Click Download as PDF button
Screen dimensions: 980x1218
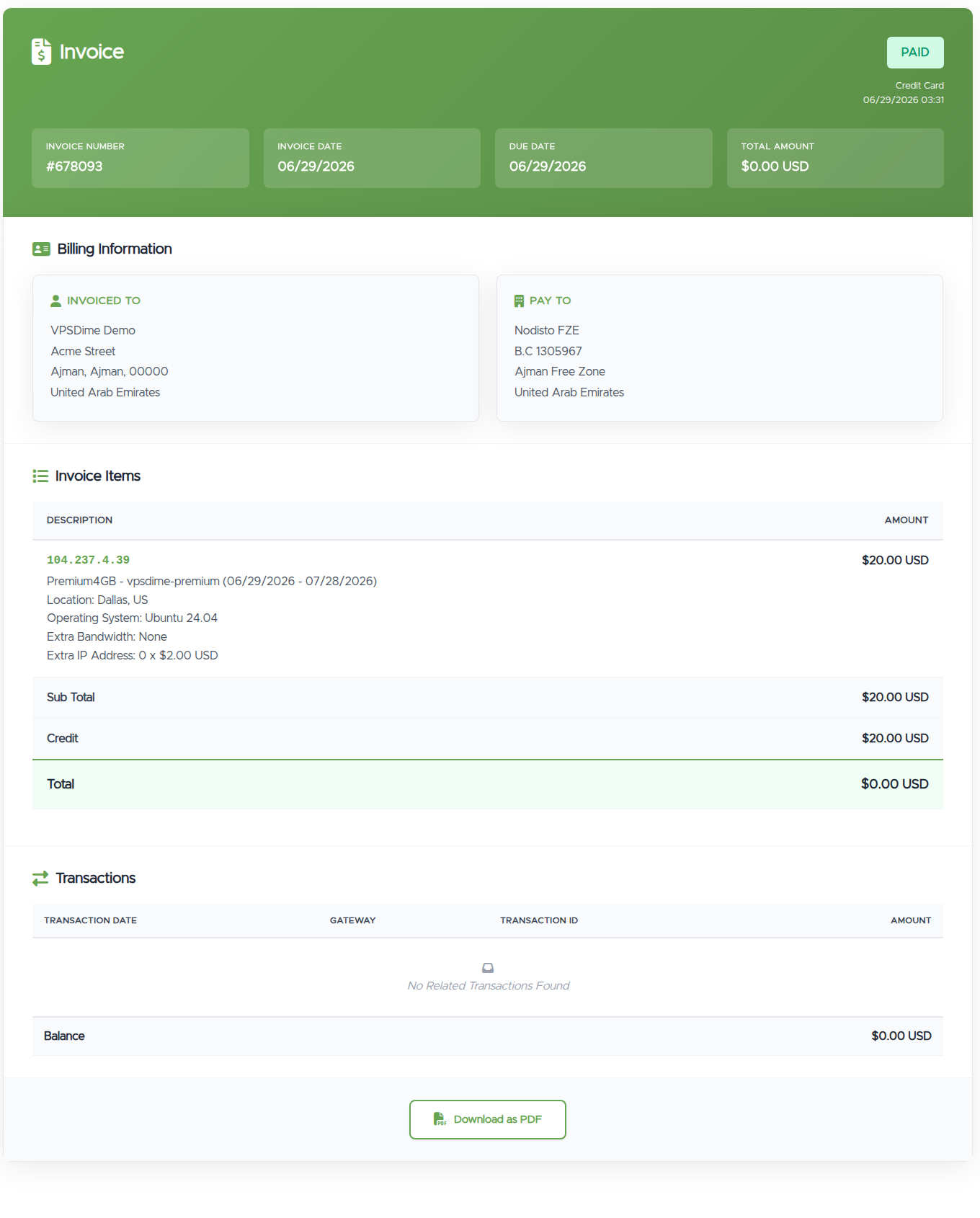[x=488, y=1119]
